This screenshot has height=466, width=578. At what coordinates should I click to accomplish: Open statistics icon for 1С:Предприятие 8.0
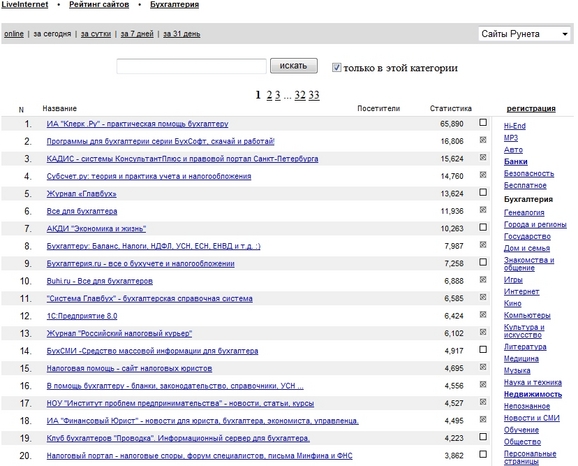[483, 314]
